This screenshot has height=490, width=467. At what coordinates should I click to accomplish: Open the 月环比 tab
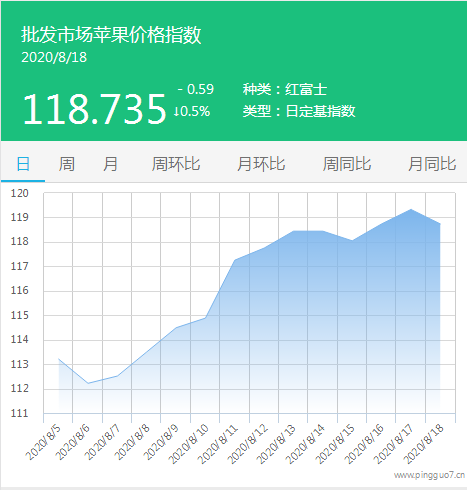(261, 164)
